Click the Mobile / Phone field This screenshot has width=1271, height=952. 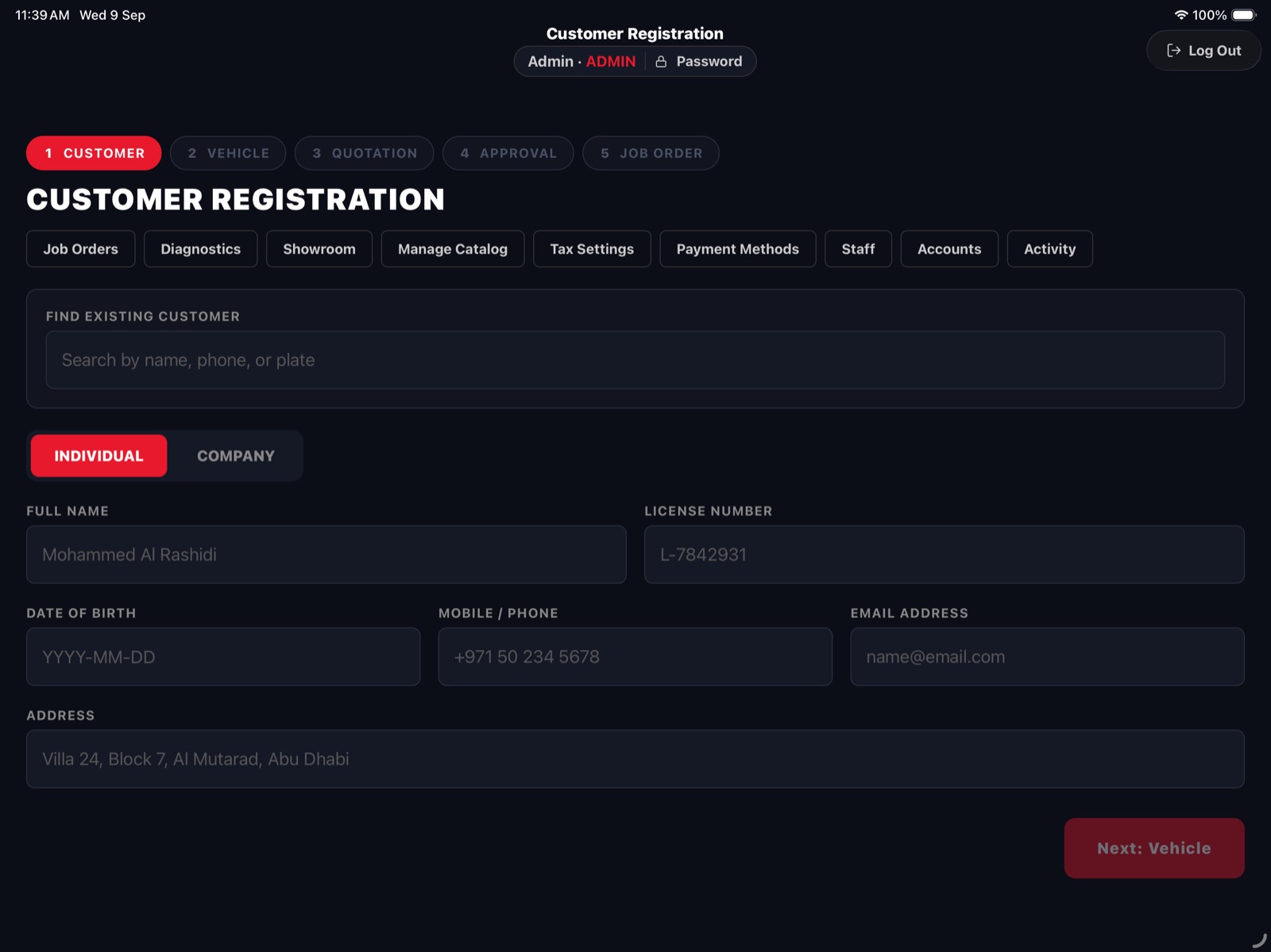click(x=635, y=657)
